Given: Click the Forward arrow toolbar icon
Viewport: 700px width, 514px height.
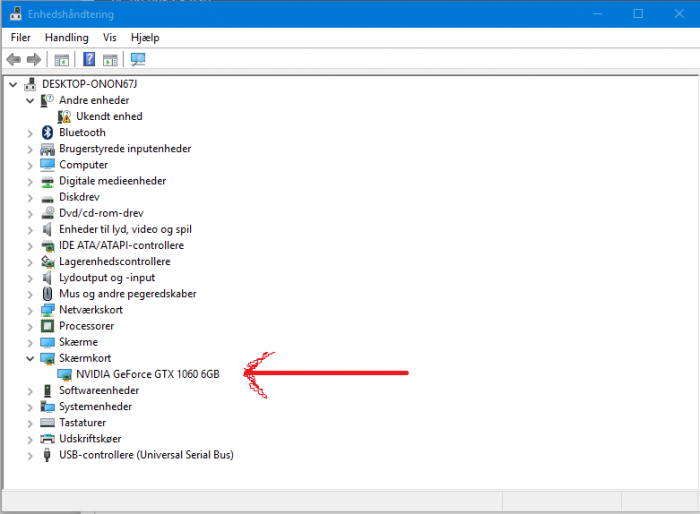Looking at the screenshot, I should pyautogui.click(x=34, y=59).
